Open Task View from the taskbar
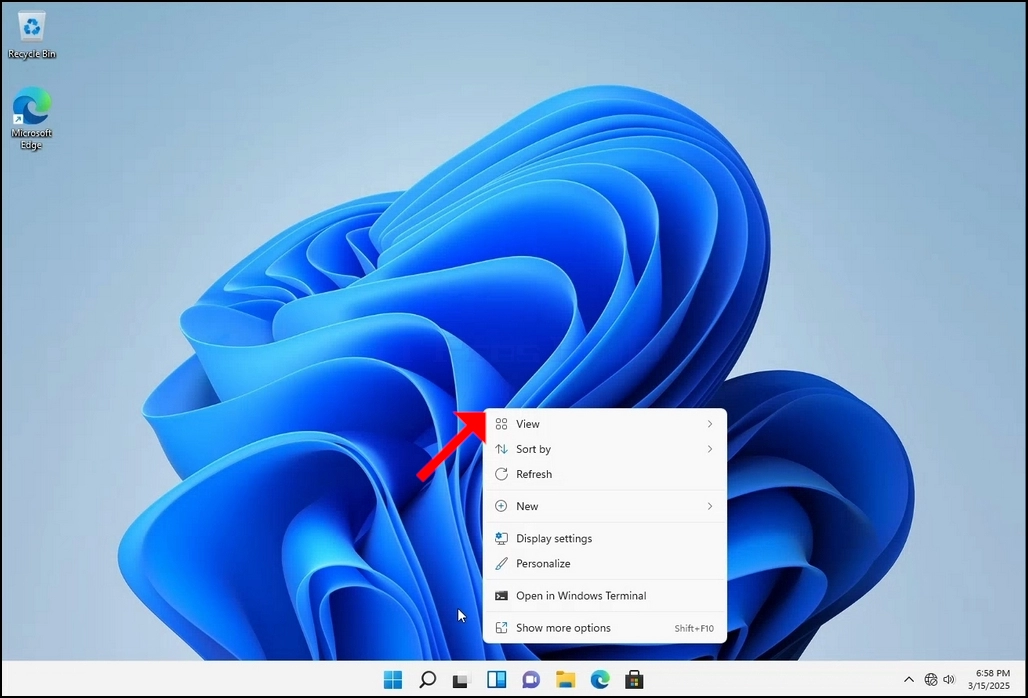Image resolution: width=1028 pixels, height=698 pixels. click(462, 680)
